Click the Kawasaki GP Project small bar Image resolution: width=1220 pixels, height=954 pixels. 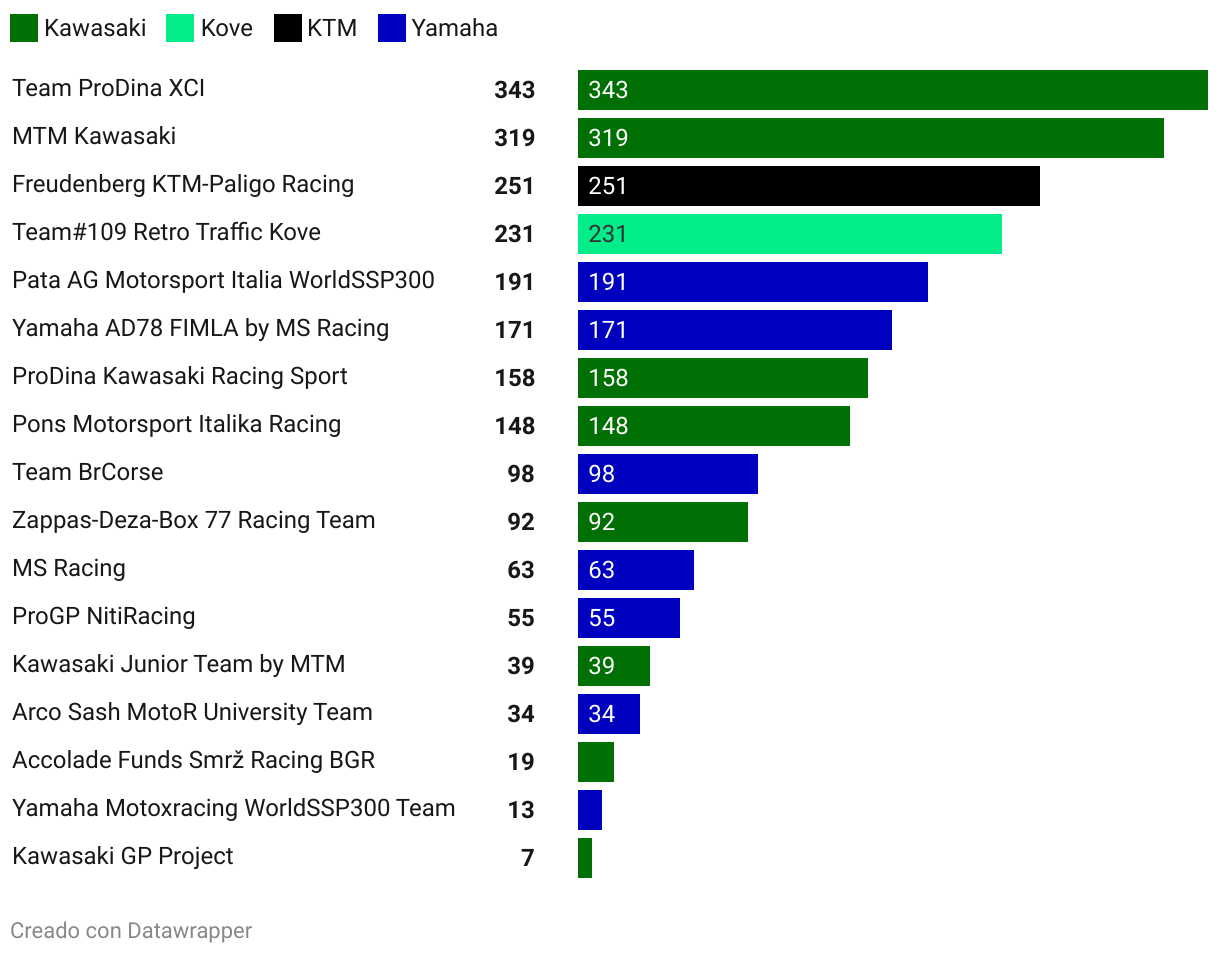click(585, 858)
